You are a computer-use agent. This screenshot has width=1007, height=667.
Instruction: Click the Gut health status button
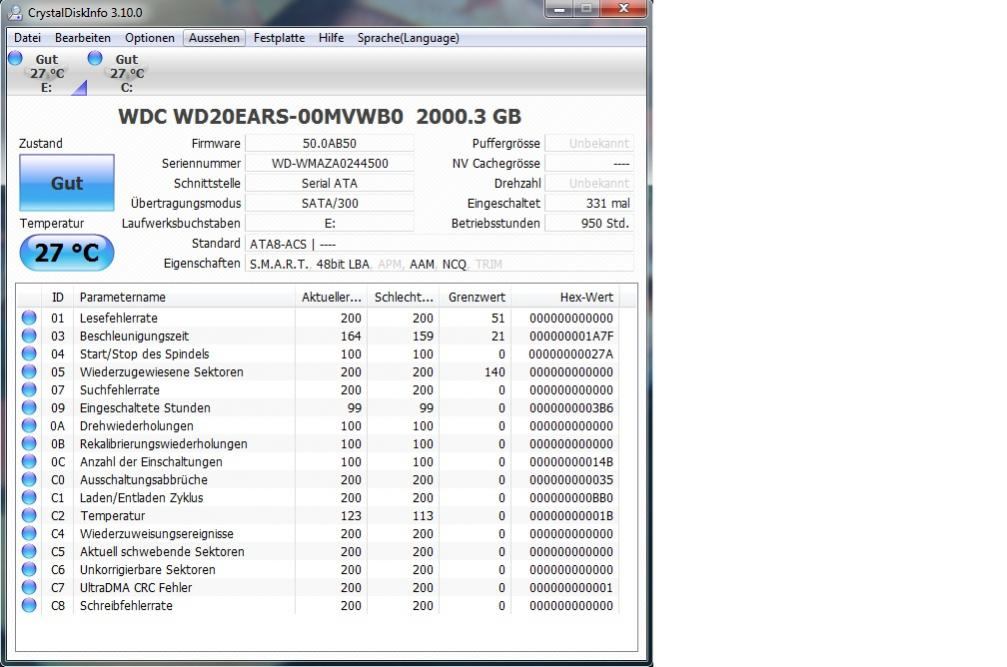[x=67, y=183]
